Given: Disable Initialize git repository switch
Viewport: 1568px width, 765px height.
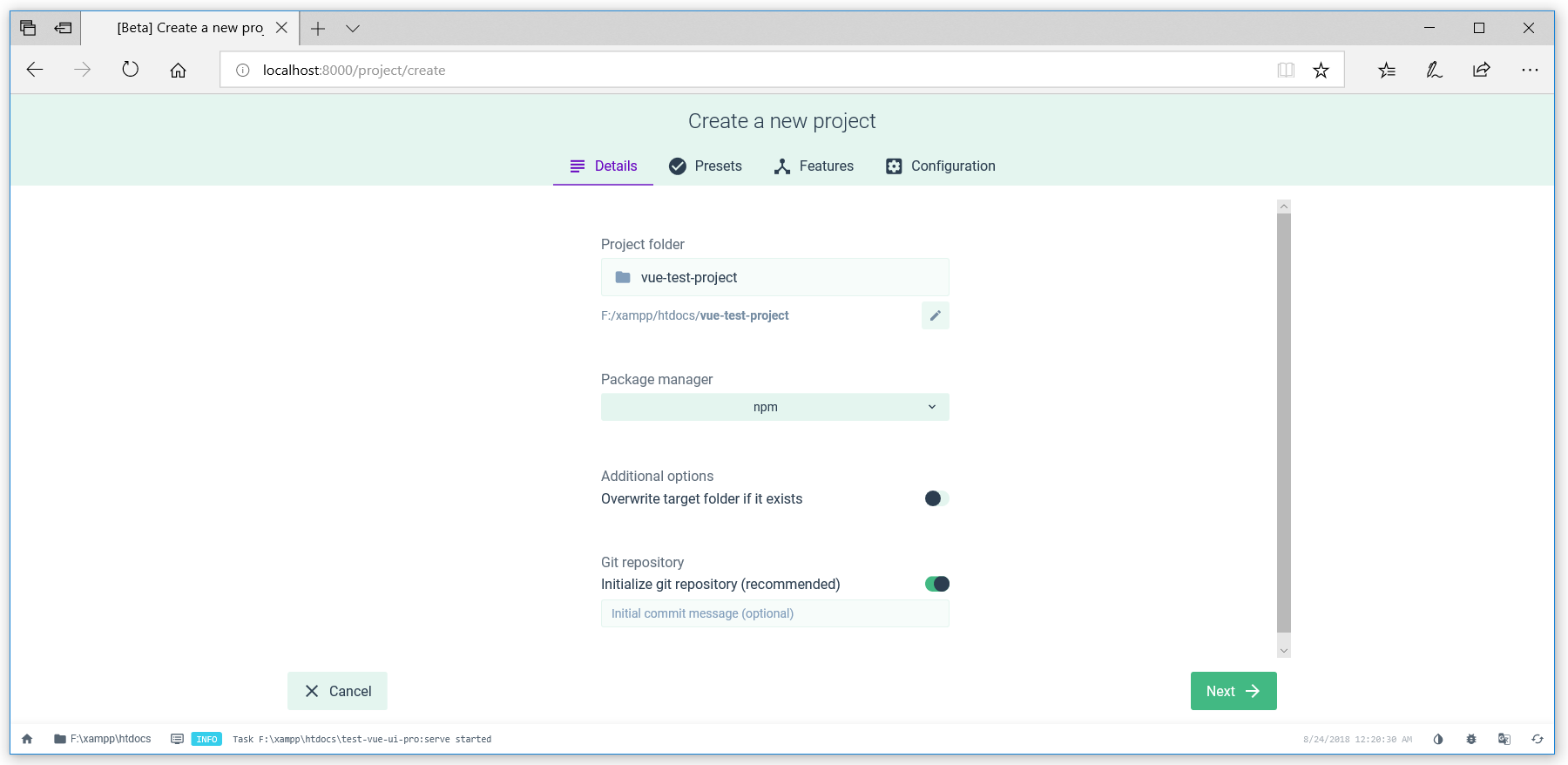Looking at the screenshot, I should click(x=937, y=584).
